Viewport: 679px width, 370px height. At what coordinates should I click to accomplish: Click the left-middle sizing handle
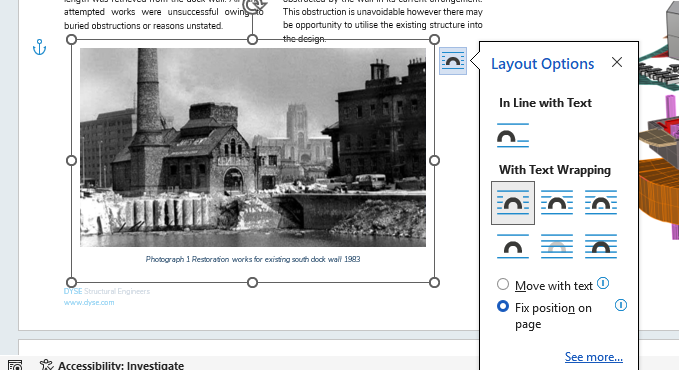(x=71, y=161)
